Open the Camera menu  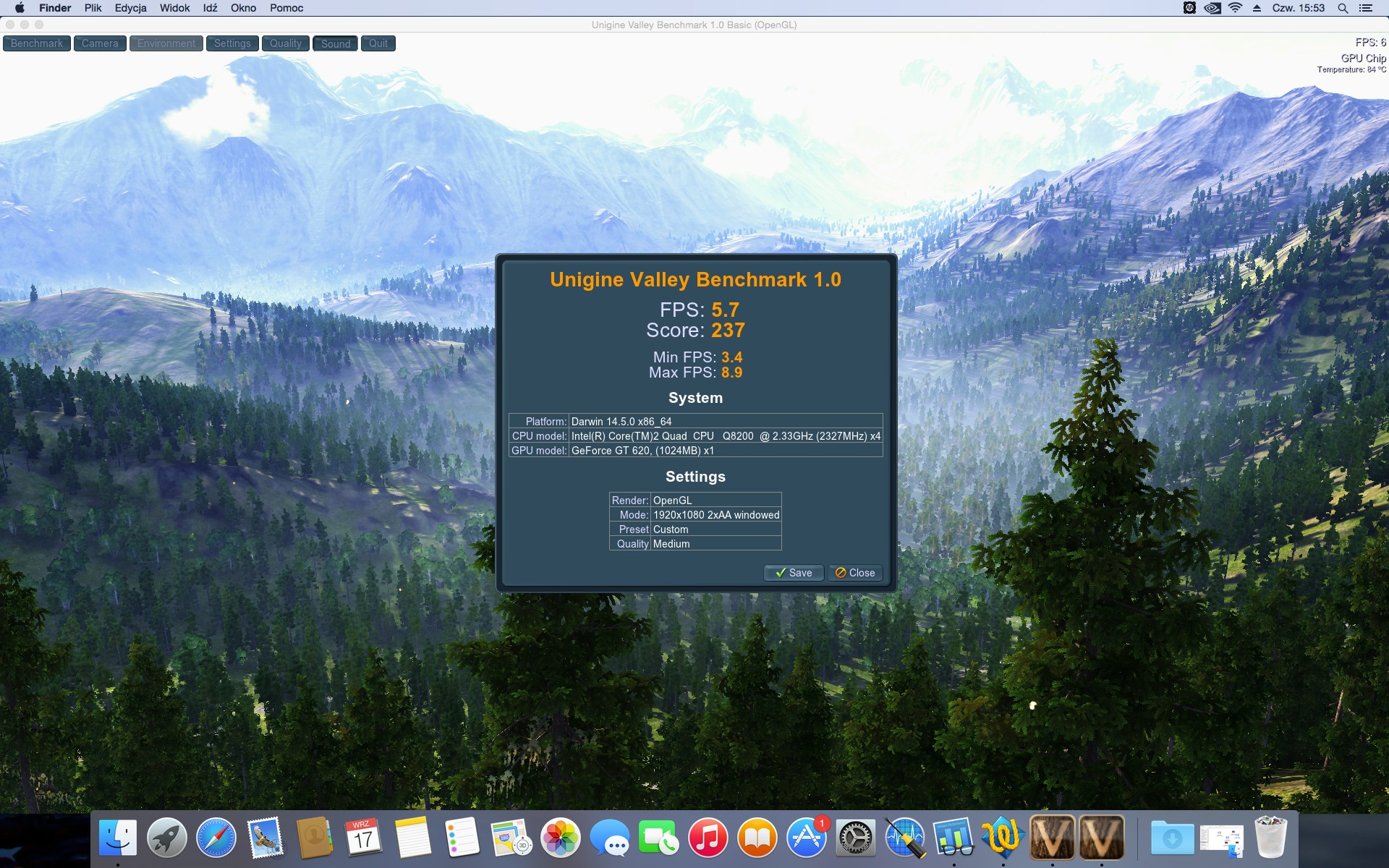(100, 43)
